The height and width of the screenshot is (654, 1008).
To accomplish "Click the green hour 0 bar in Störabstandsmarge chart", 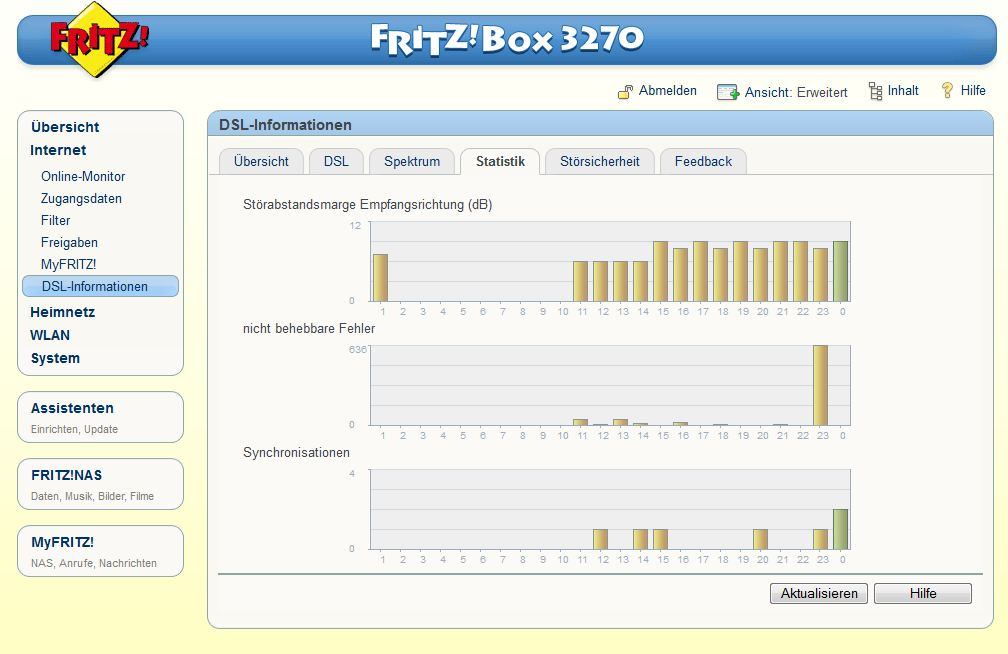I will (840, 271).
